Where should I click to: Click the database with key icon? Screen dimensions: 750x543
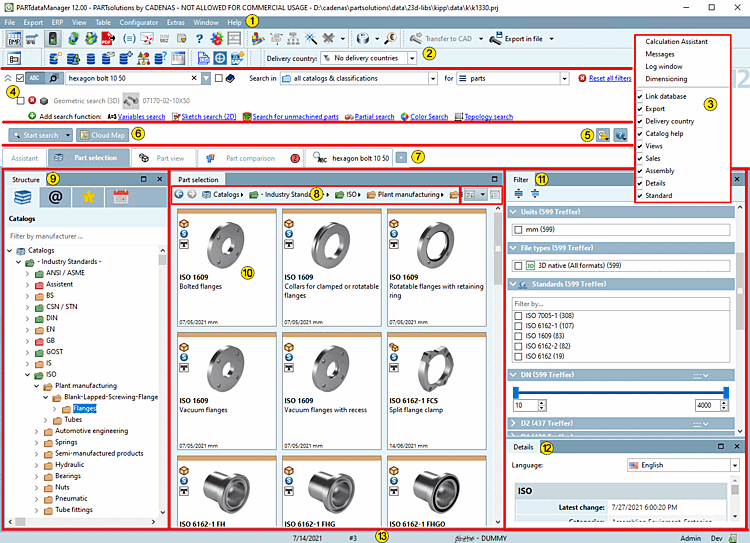[x=55, y=58]
